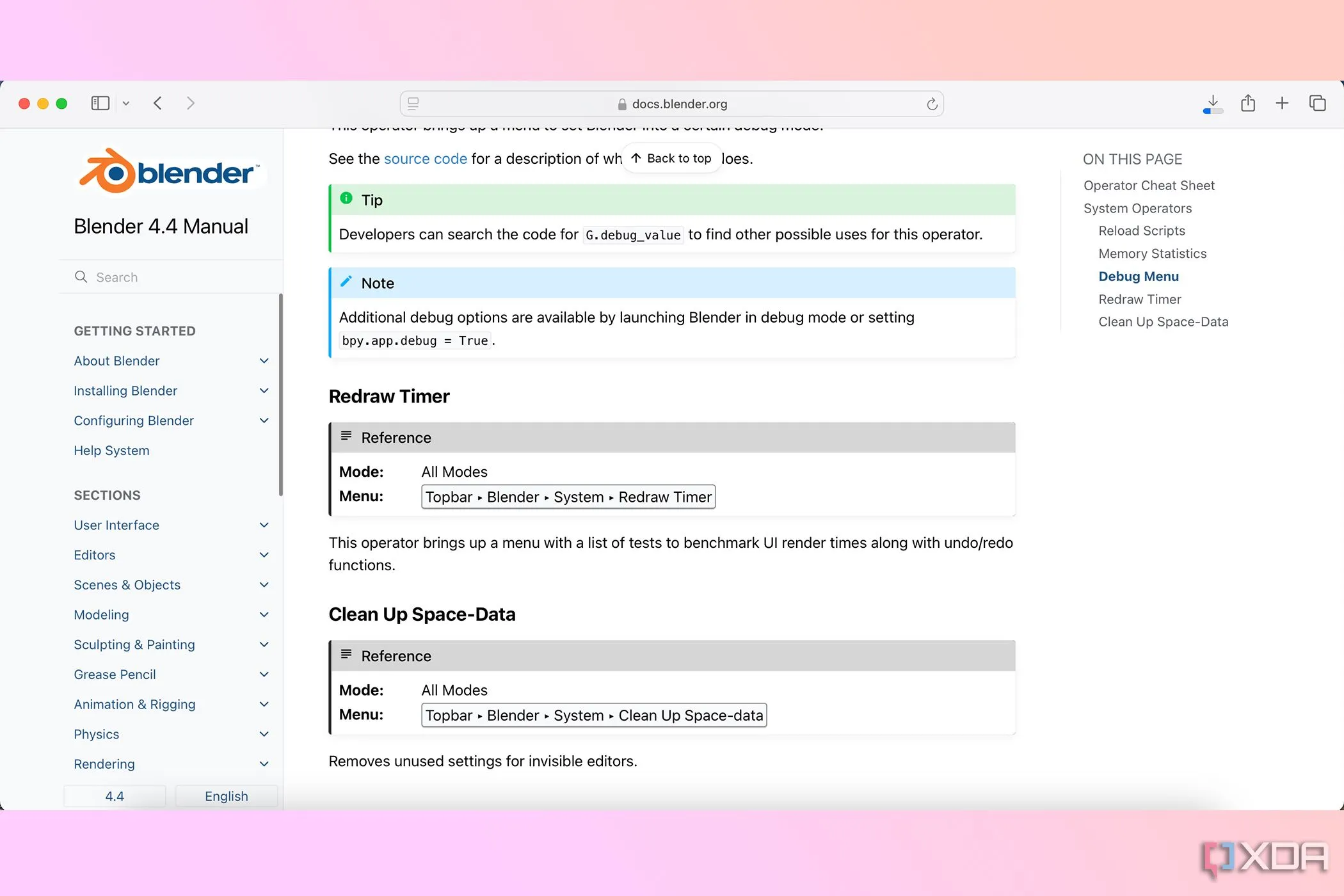This screenshot has width=1344, height=896.
Task: Click the Note pencil icon
Action: tap(346, 282)
